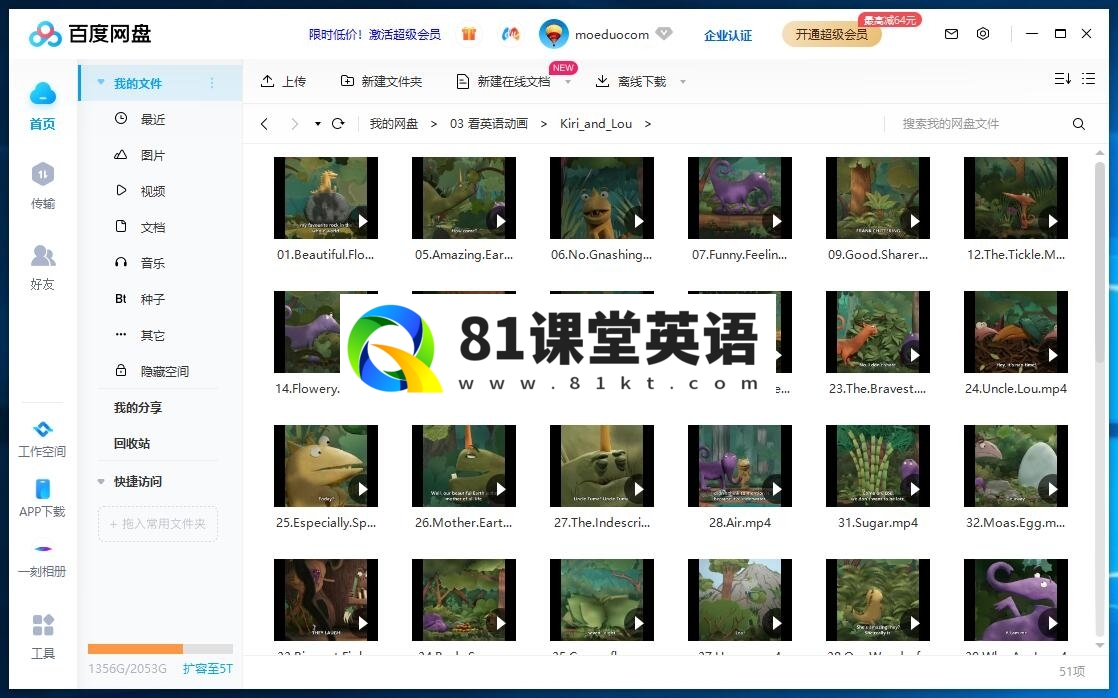Open the 工具 tools panel
This screenshot has width=1118, height=698.
coord(43,636)
